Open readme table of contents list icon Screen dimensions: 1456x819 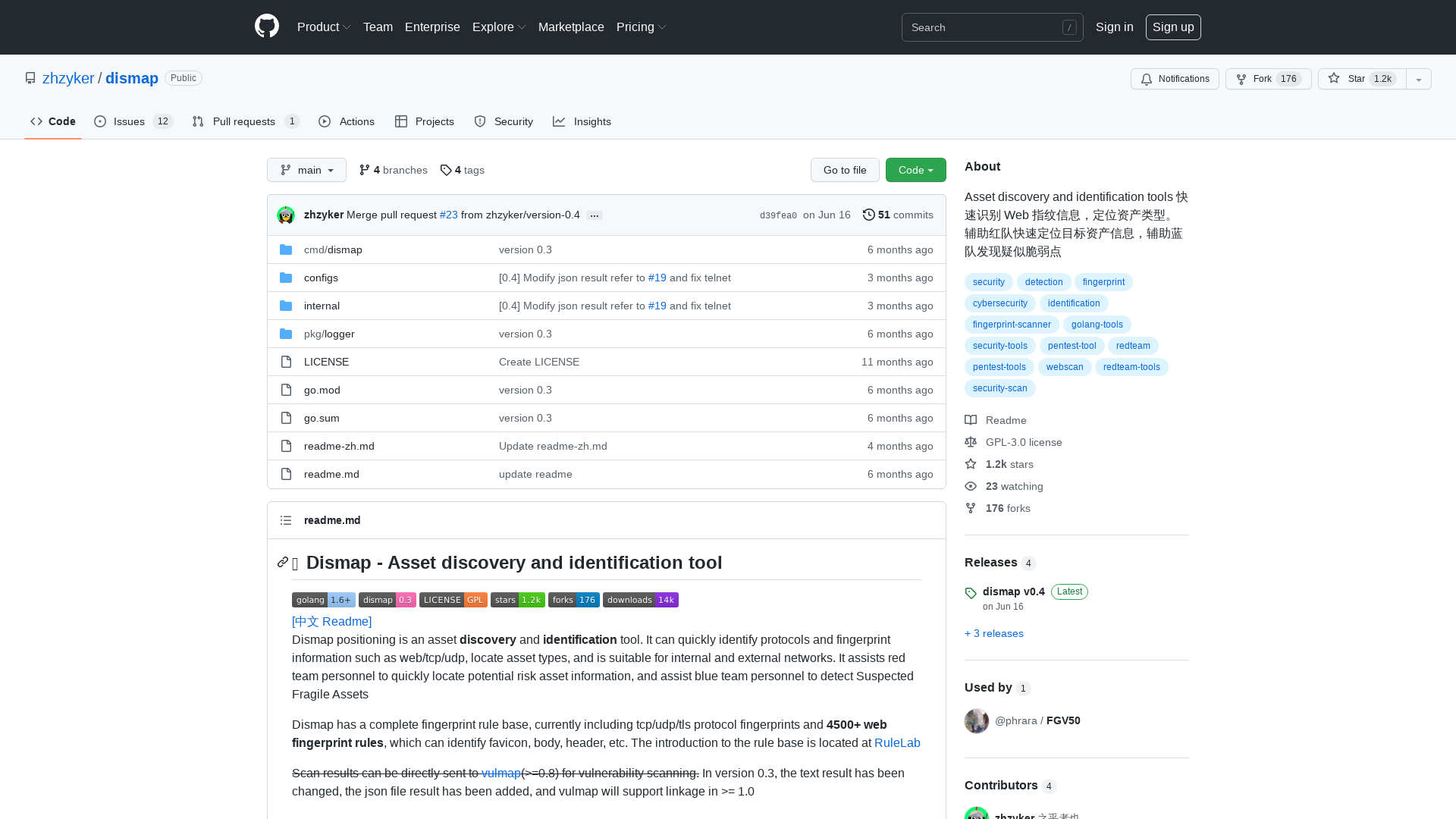(x=286, y=520)
